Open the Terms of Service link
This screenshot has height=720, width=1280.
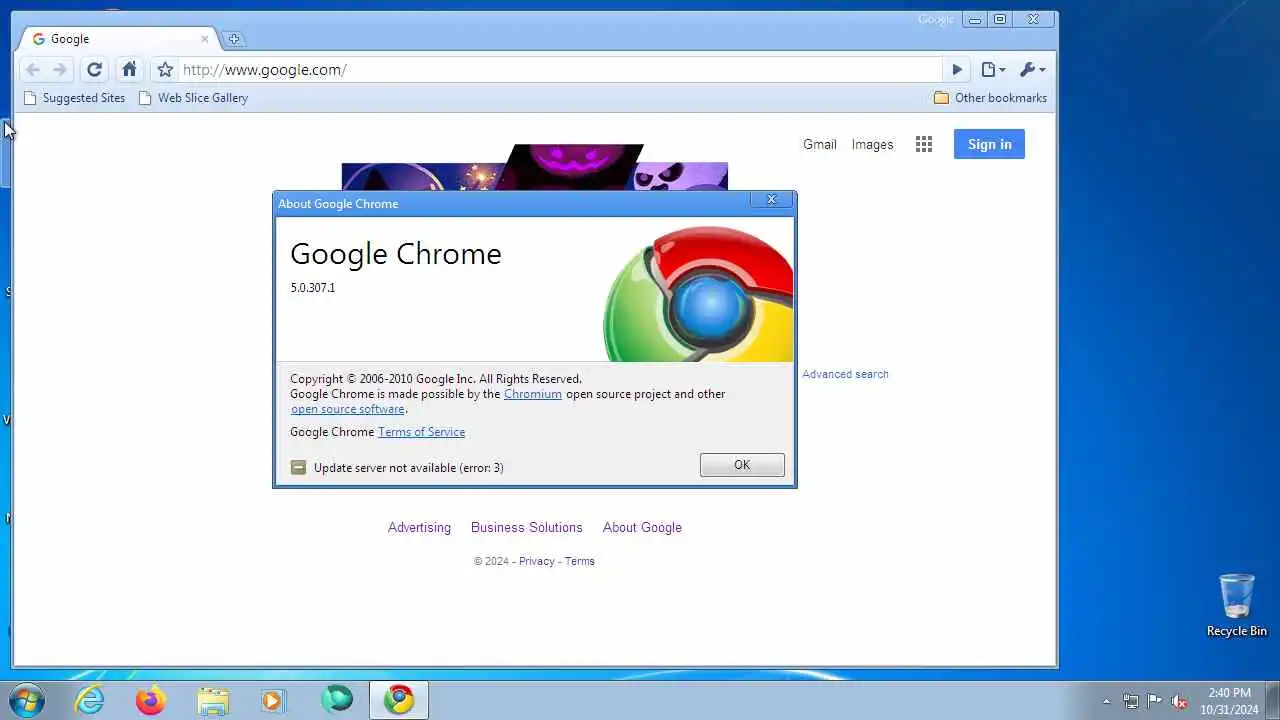coord(421,432)
